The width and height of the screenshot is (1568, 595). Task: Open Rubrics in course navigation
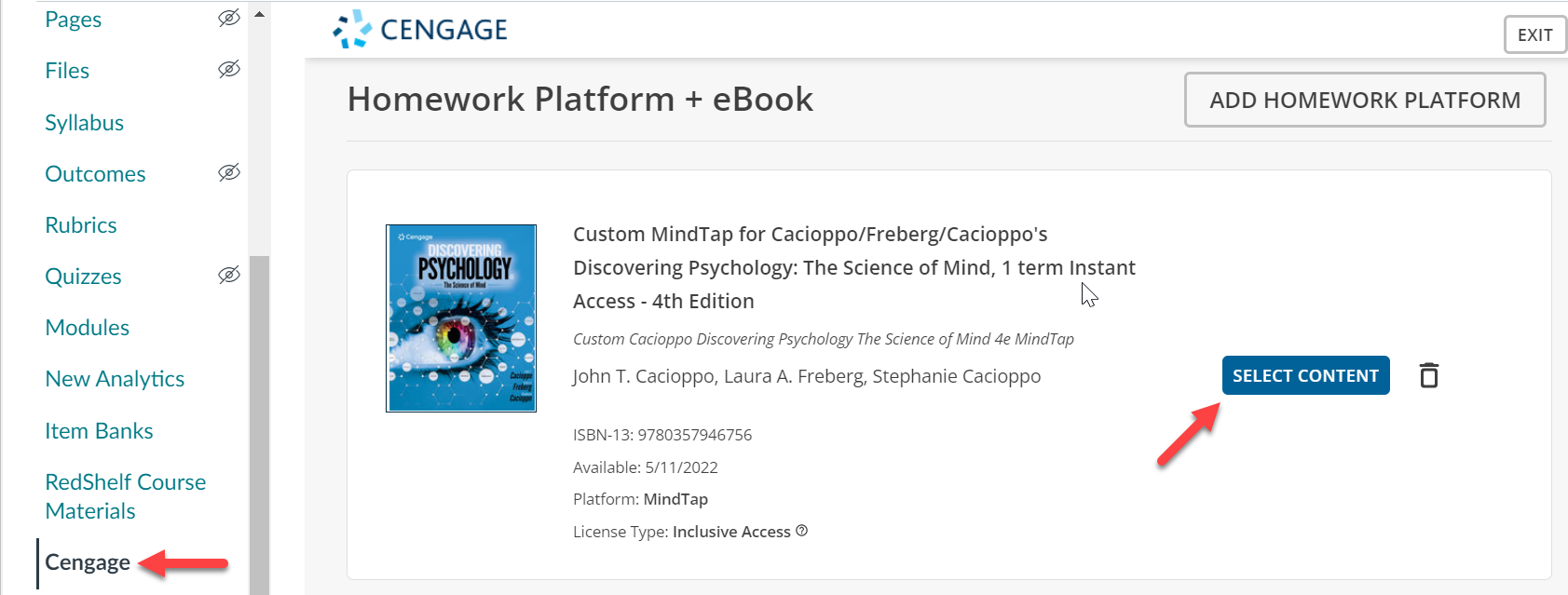pos(81,225)
